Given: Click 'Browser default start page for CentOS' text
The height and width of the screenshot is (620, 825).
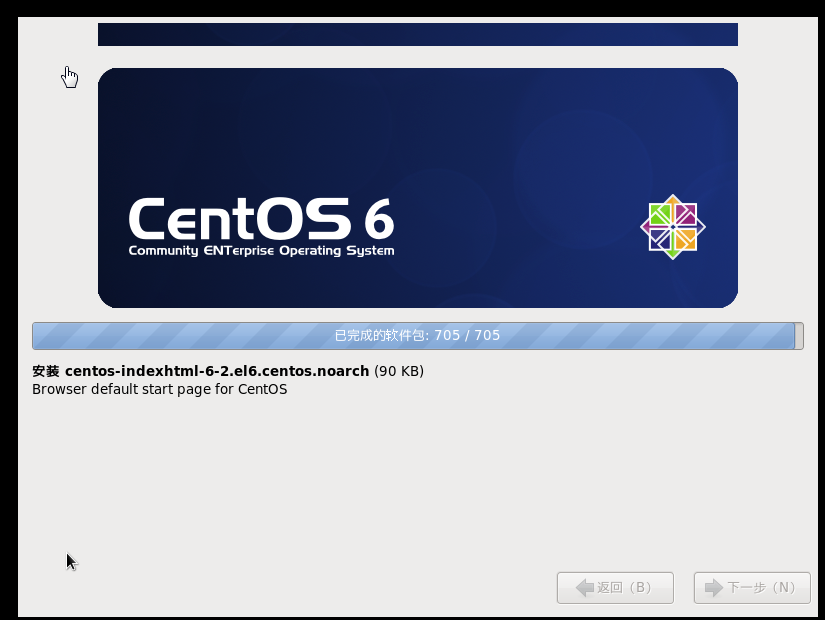Looking at the screenshot, I should 159,389.
